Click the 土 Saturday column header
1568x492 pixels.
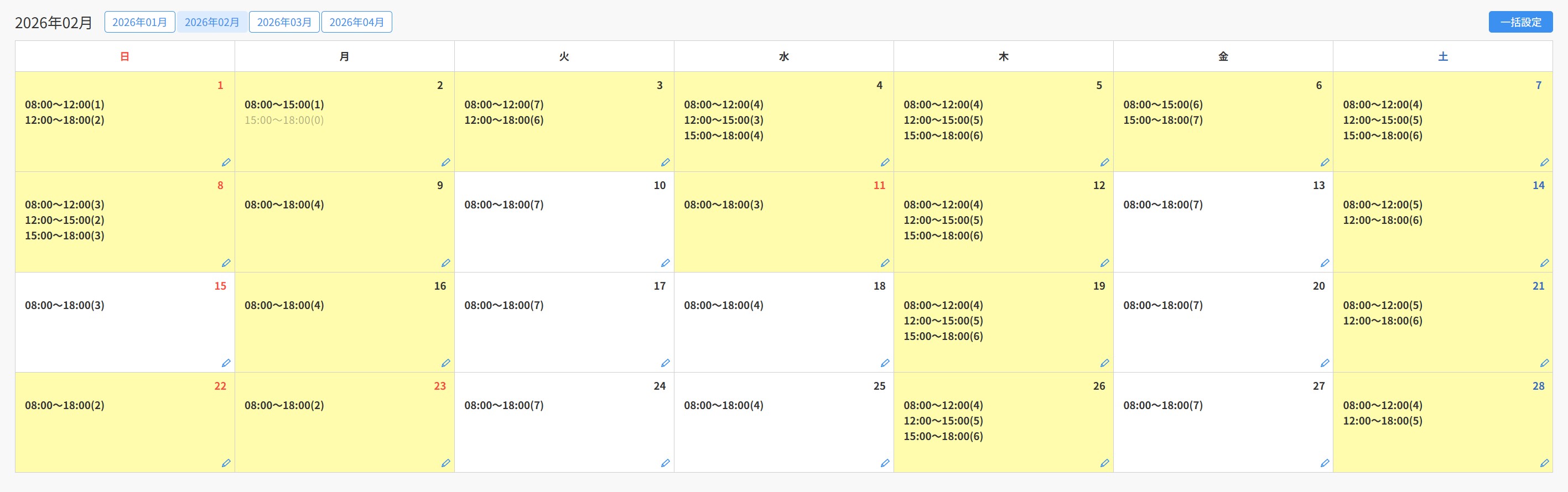[x=1442, y=56]
